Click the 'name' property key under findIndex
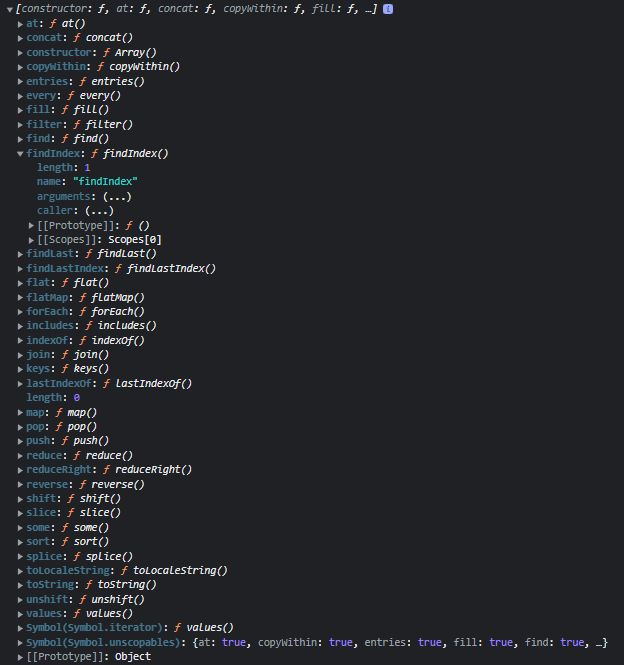624x665 pixels. (x=49, y=182)
